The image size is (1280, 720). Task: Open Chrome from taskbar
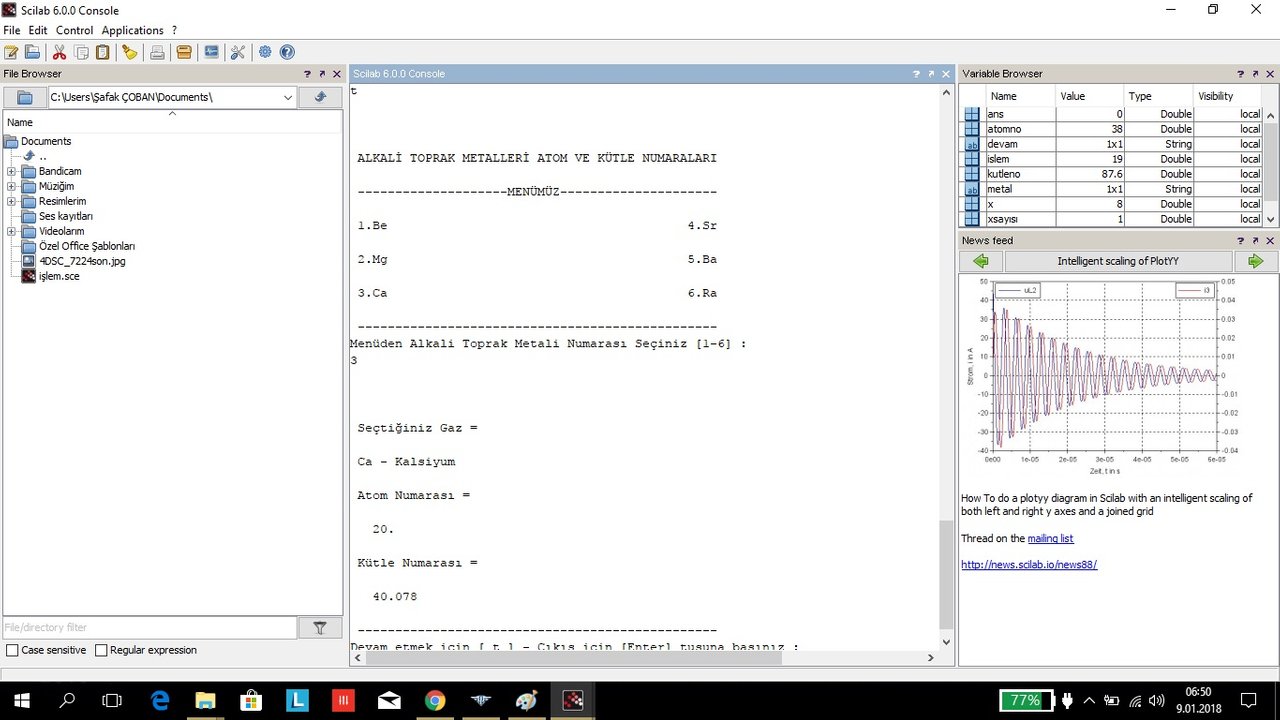(x=434, y=700)
